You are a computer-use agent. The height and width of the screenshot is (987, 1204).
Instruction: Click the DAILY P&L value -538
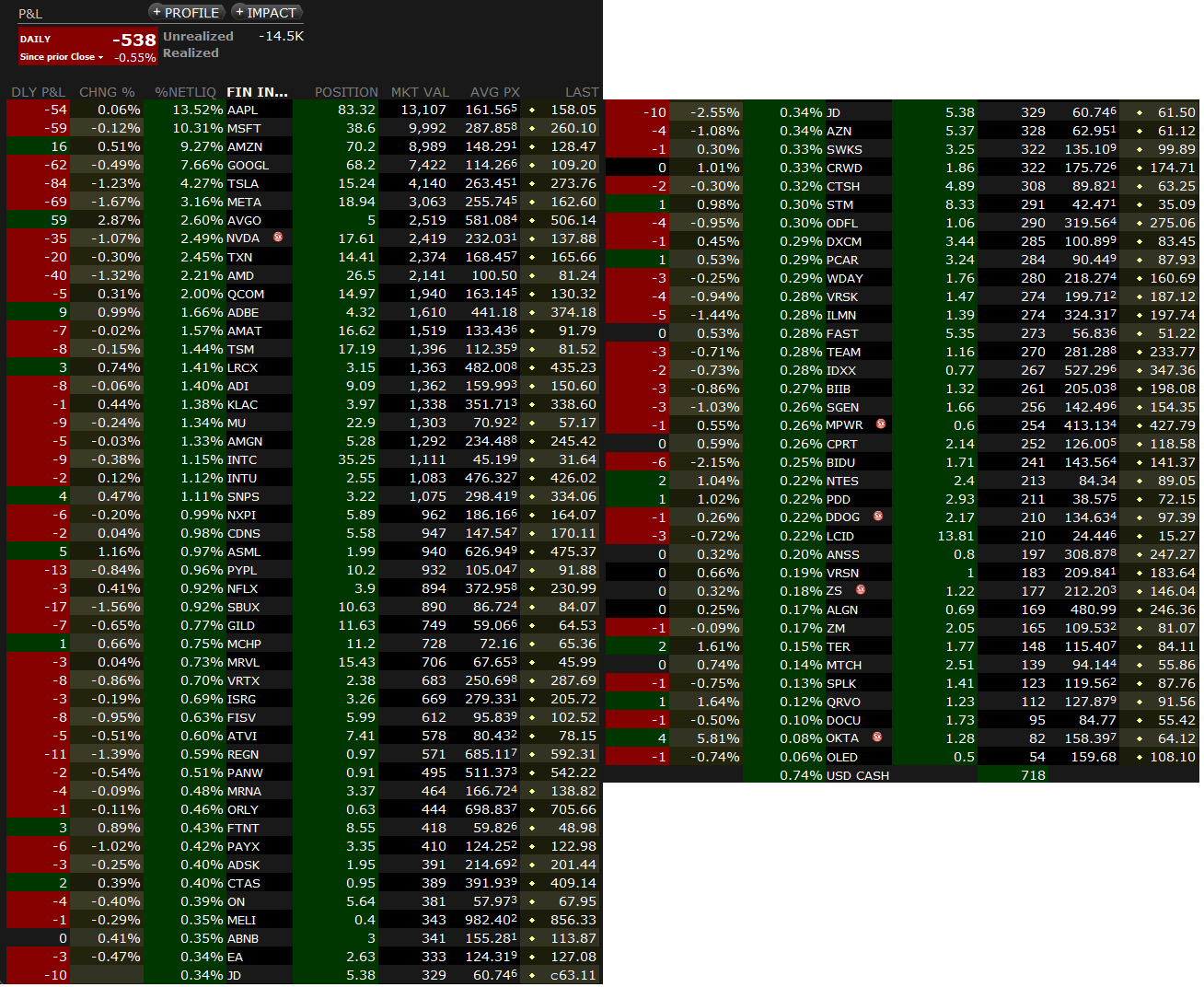point(134,40)
